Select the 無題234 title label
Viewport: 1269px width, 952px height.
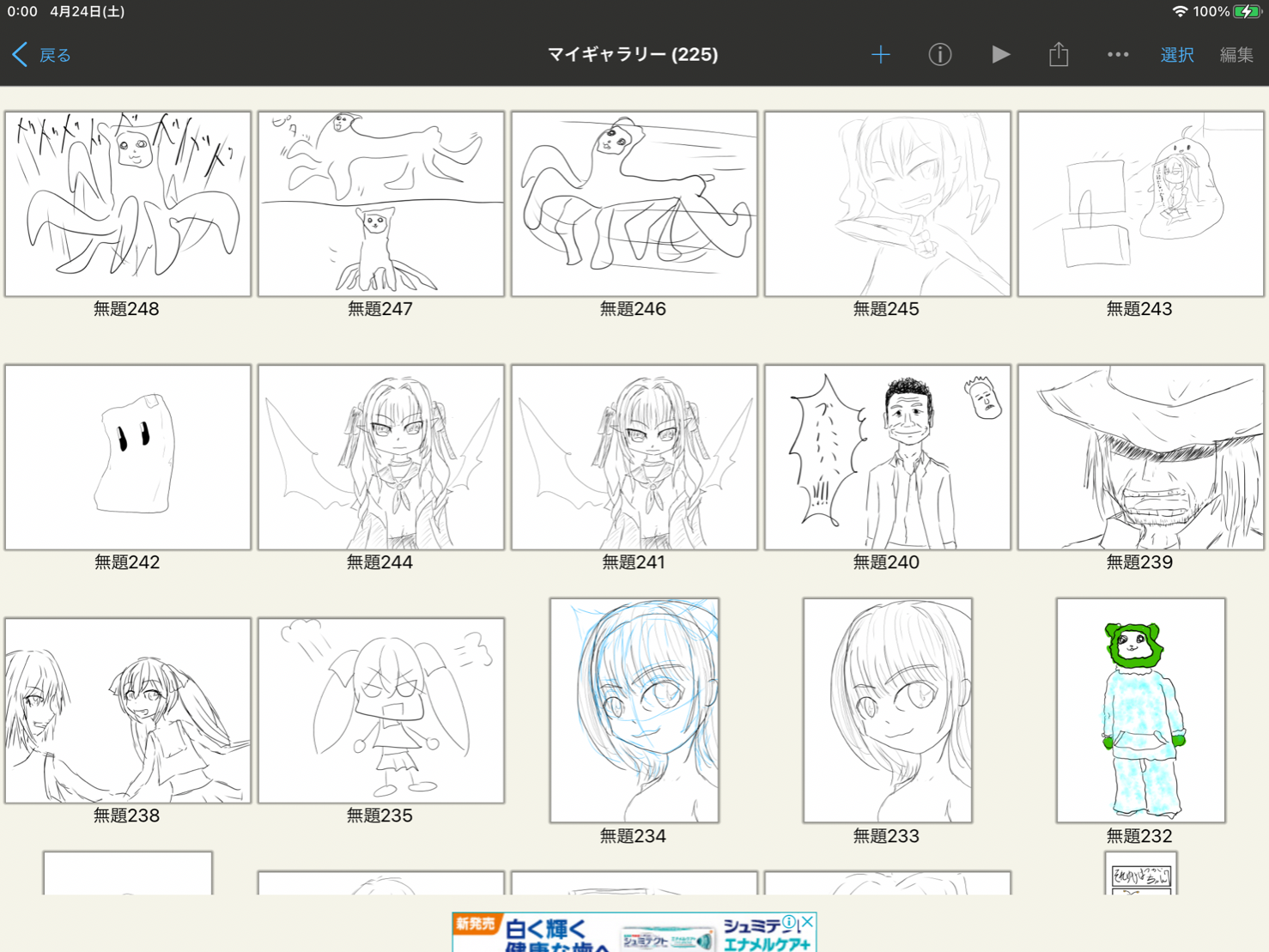(633, 835)
